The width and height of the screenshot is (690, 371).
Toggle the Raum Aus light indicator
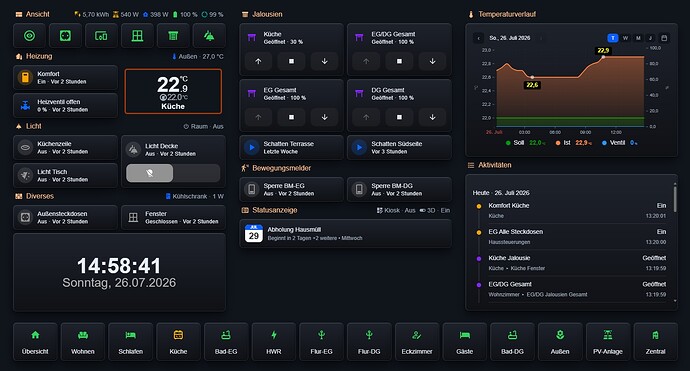point(203,126)
